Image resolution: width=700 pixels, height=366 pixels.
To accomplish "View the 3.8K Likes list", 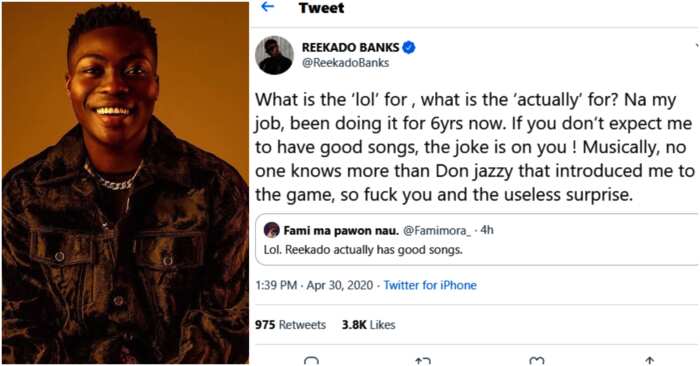I will point(368,325).
